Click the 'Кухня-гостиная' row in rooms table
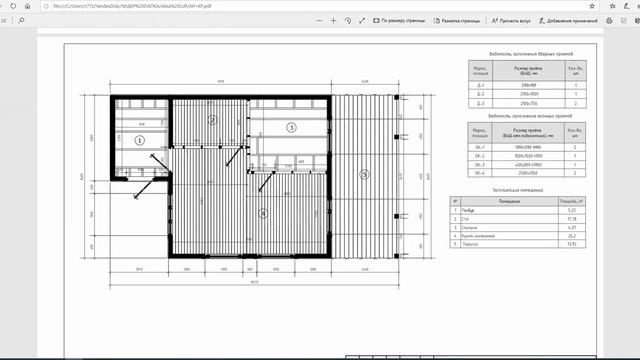Image resolution: width=640 pixels, height=360 pixels. [518, 236]
